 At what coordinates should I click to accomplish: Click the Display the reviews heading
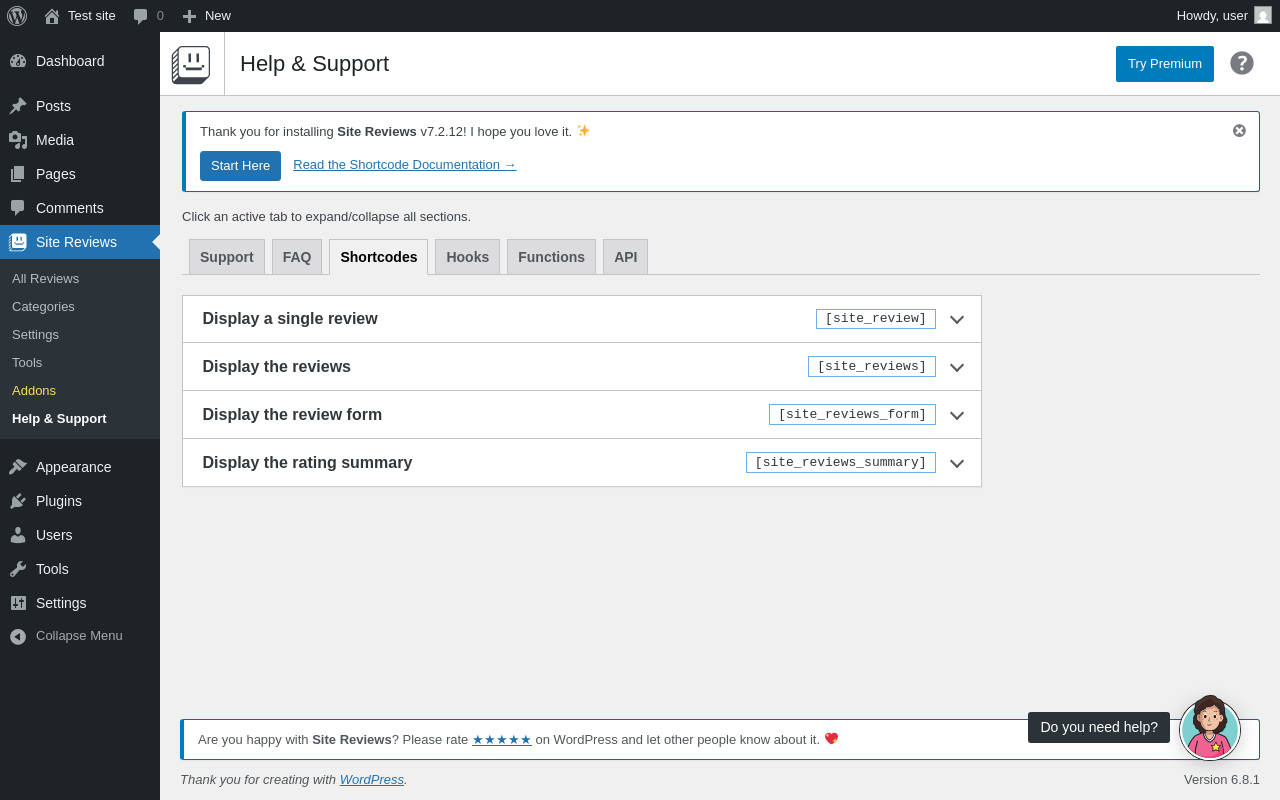click(277, 367)
